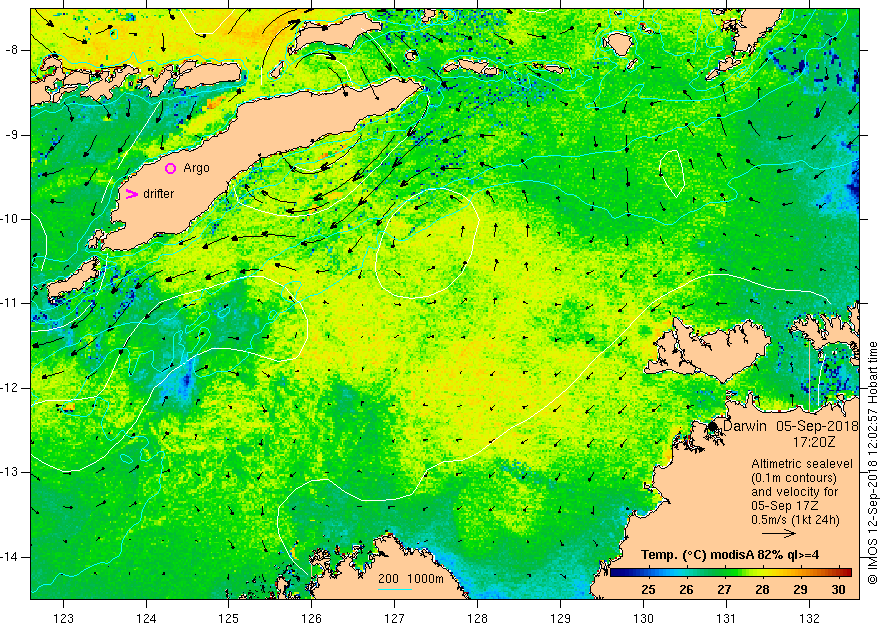Click the longitude axis label '124'

pos(146,618)
